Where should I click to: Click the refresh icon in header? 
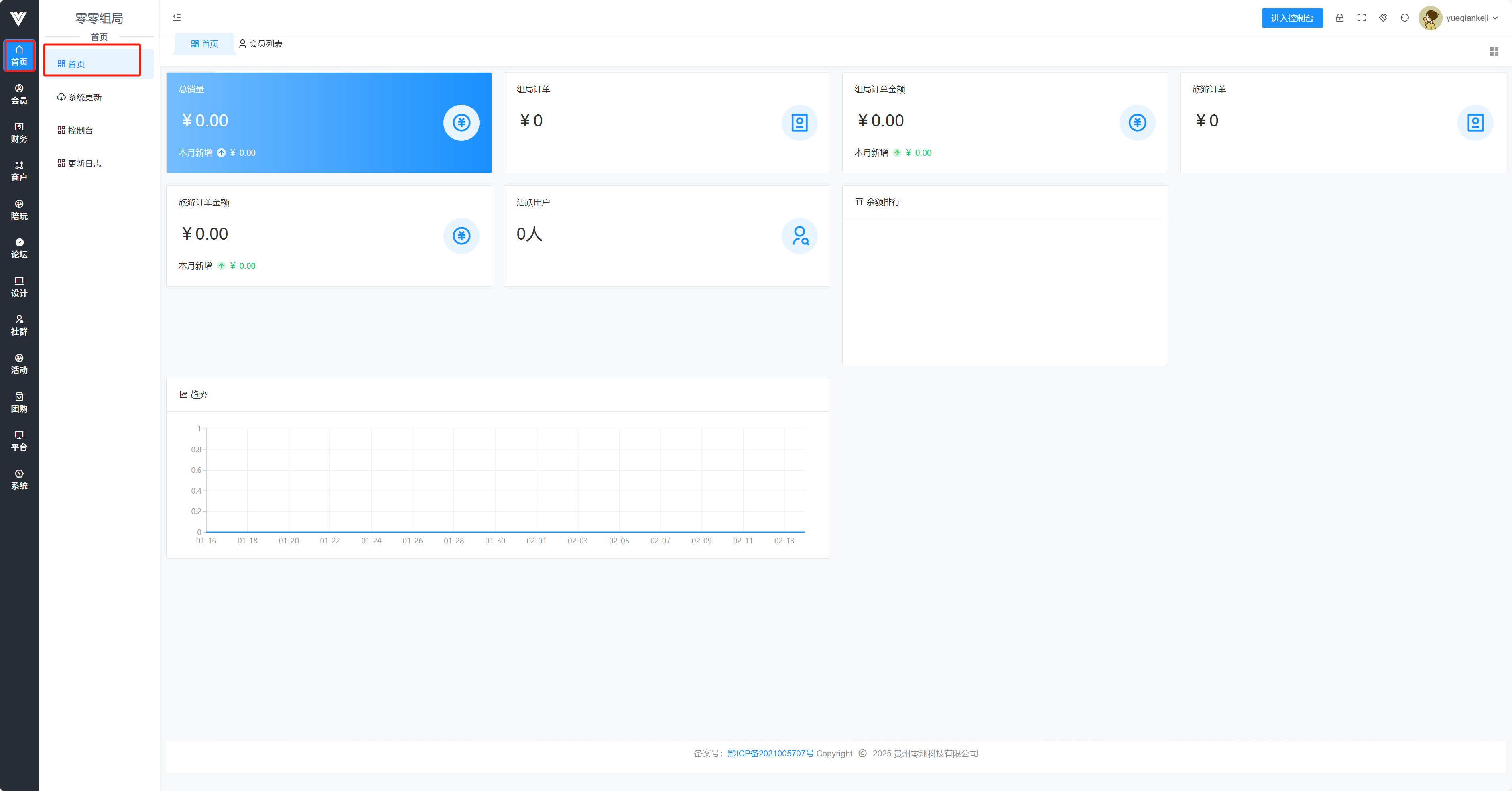tap(1404, 18)
